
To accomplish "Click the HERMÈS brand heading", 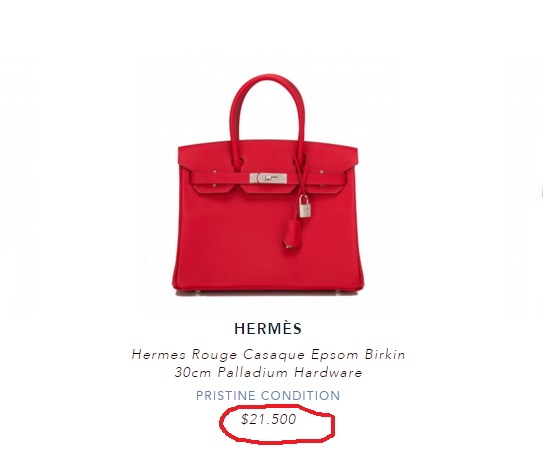I will coord(268,329).
